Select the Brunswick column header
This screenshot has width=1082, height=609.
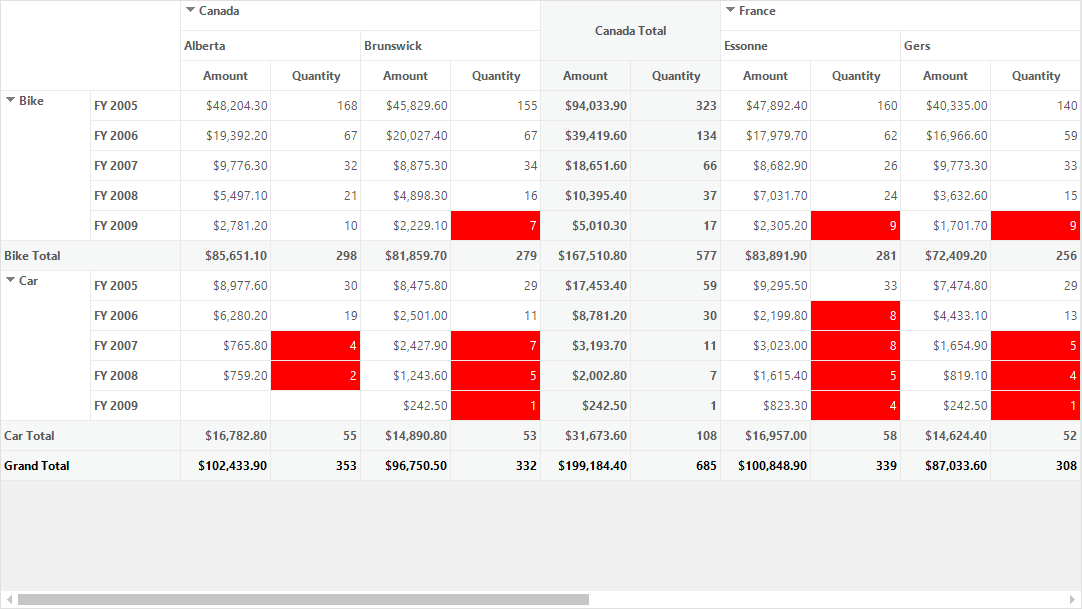451,46
